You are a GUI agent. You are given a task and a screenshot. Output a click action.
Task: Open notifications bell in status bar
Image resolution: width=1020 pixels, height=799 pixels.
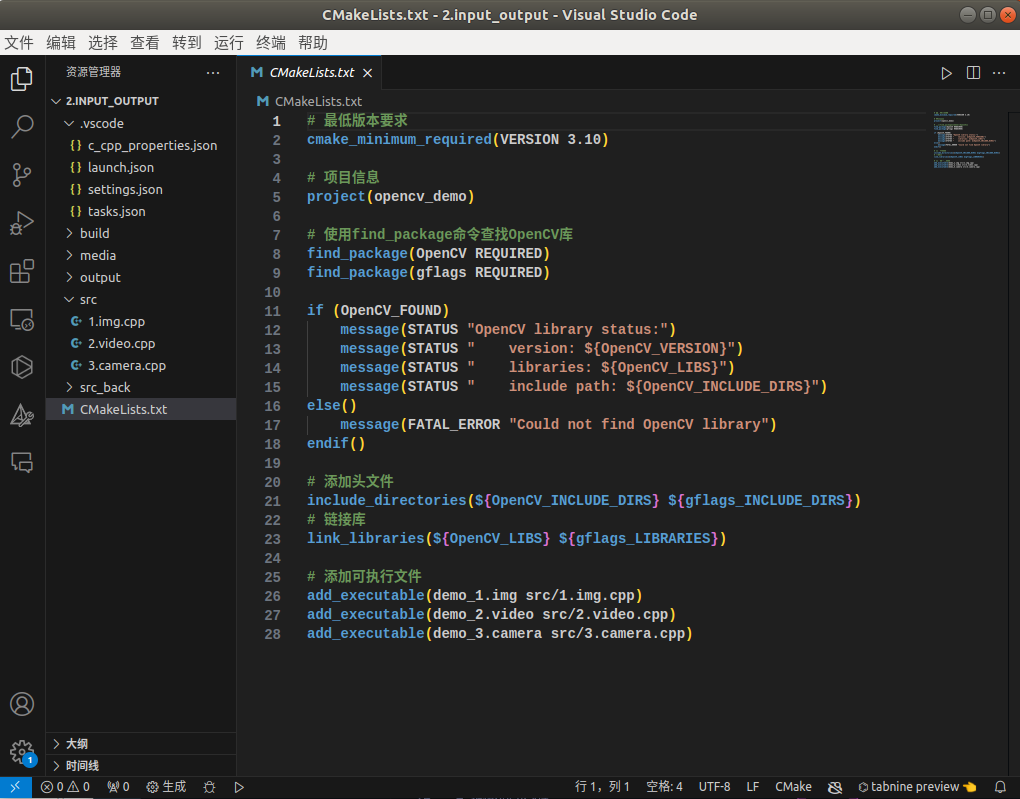coord(1000,787)
